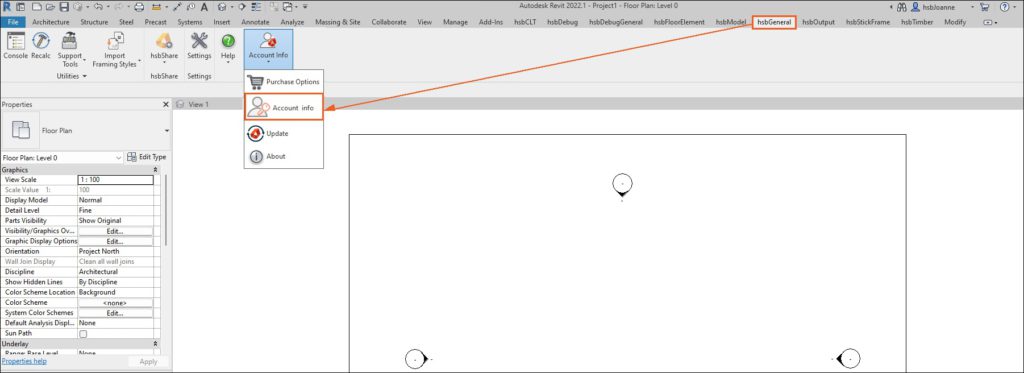Click the View Scale 1 : 100 field
Viewport: 1024px width, 373px height.
coord(115,180)
